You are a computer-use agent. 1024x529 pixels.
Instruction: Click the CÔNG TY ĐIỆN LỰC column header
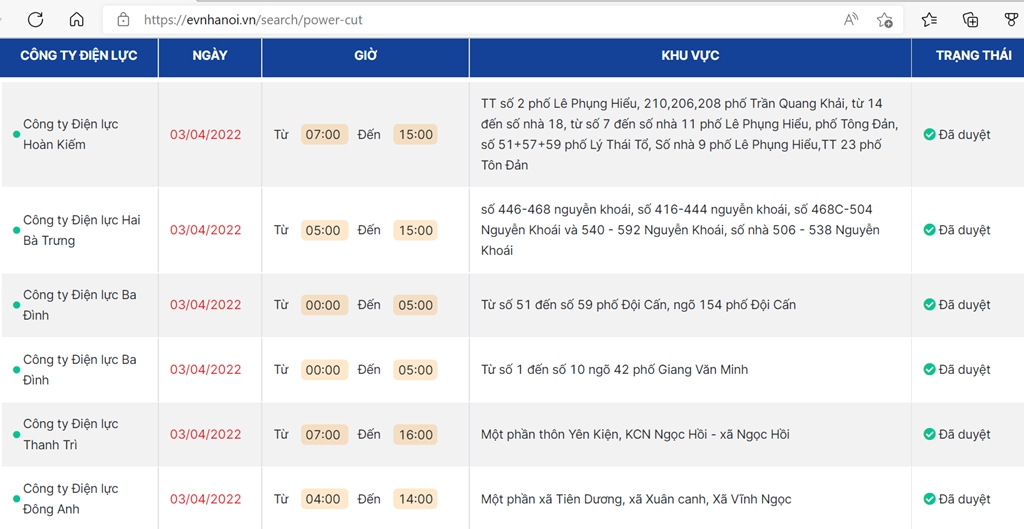click(x=79, y=56)
